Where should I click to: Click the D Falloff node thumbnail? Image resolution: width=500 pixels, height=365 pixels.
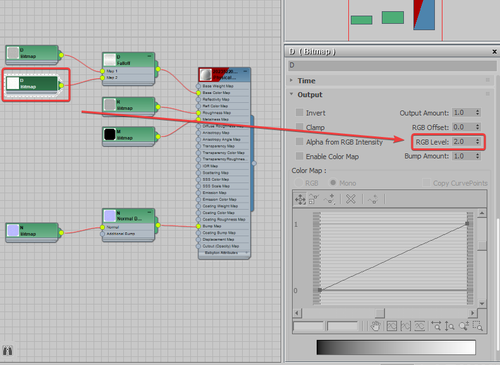pos(110,60)
